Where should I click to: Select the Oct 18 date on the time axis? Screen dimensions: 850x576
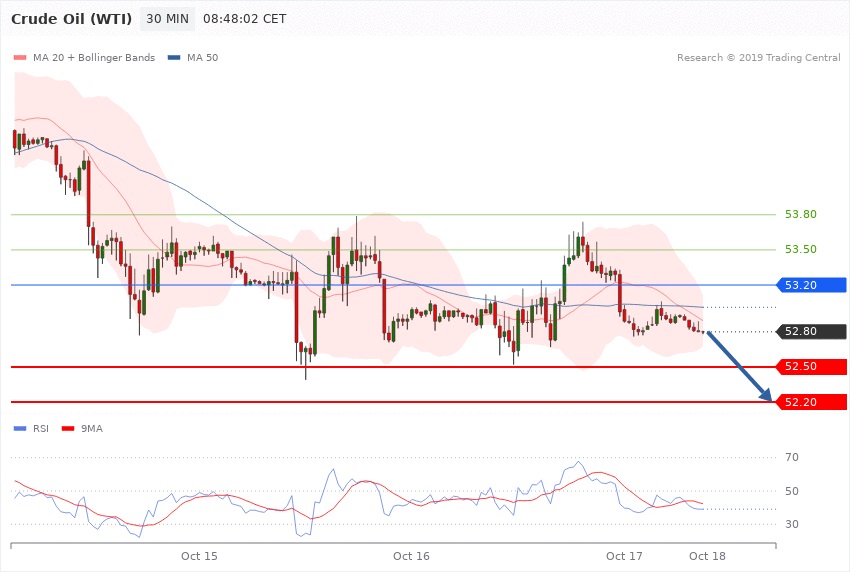coord(707,555)
